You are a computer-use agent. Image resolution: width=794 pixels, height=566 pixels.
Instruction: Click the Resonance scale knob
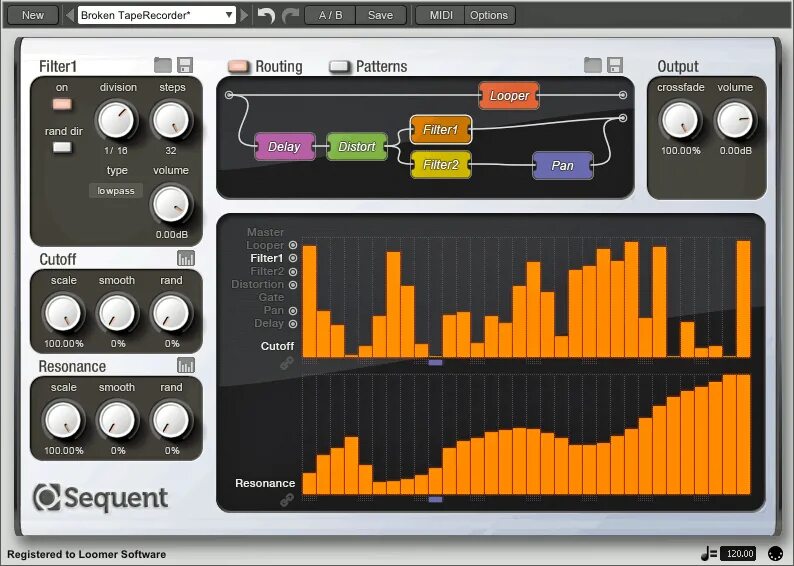pos(63,420)
